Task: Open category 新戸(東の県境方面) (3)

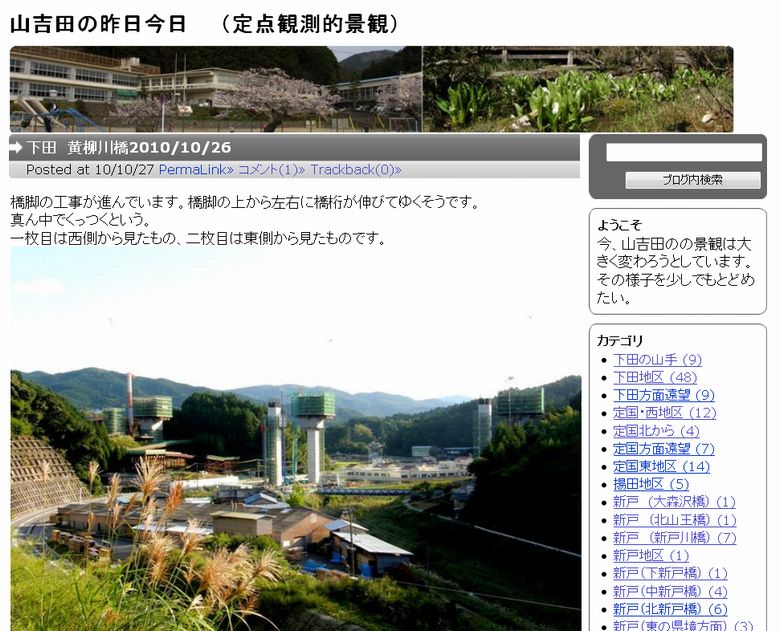Action: (683, 626)
